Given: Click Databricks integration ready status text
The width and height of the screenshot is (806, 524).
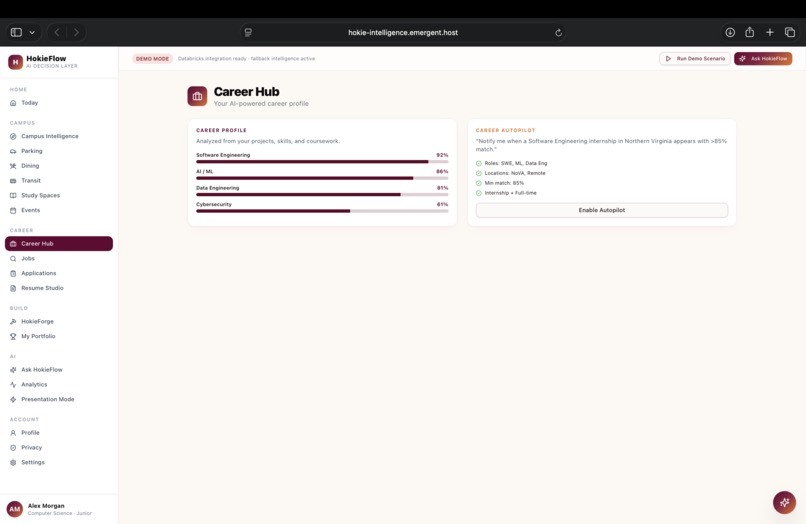Looking at the screenshot, I should click(247, 59).
